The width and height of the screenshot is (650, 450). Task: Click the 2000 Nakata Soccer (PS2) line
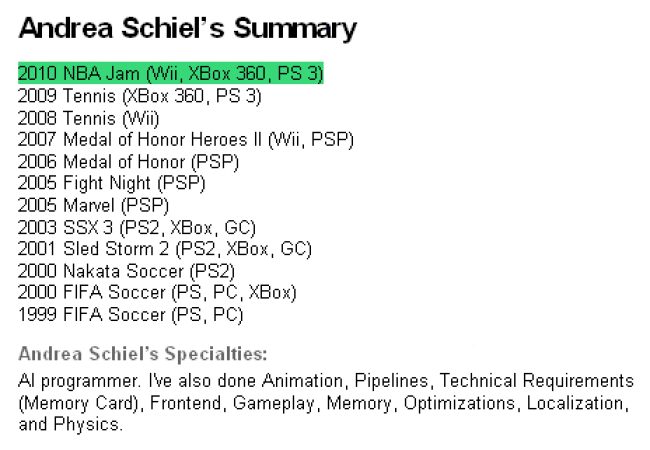(126, 271)
